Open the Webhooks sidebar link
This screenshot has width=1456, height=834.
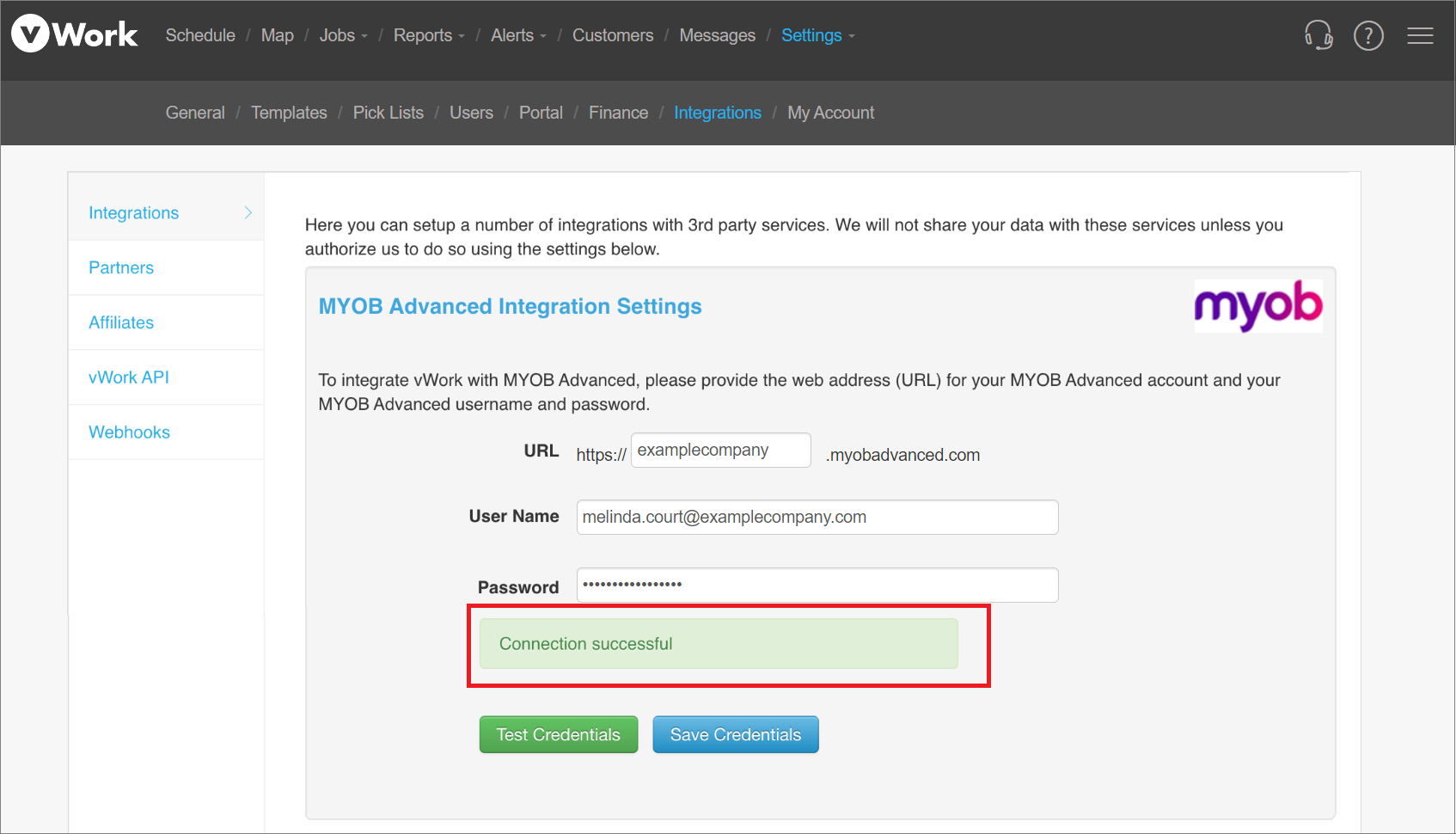tap(129, 432)
